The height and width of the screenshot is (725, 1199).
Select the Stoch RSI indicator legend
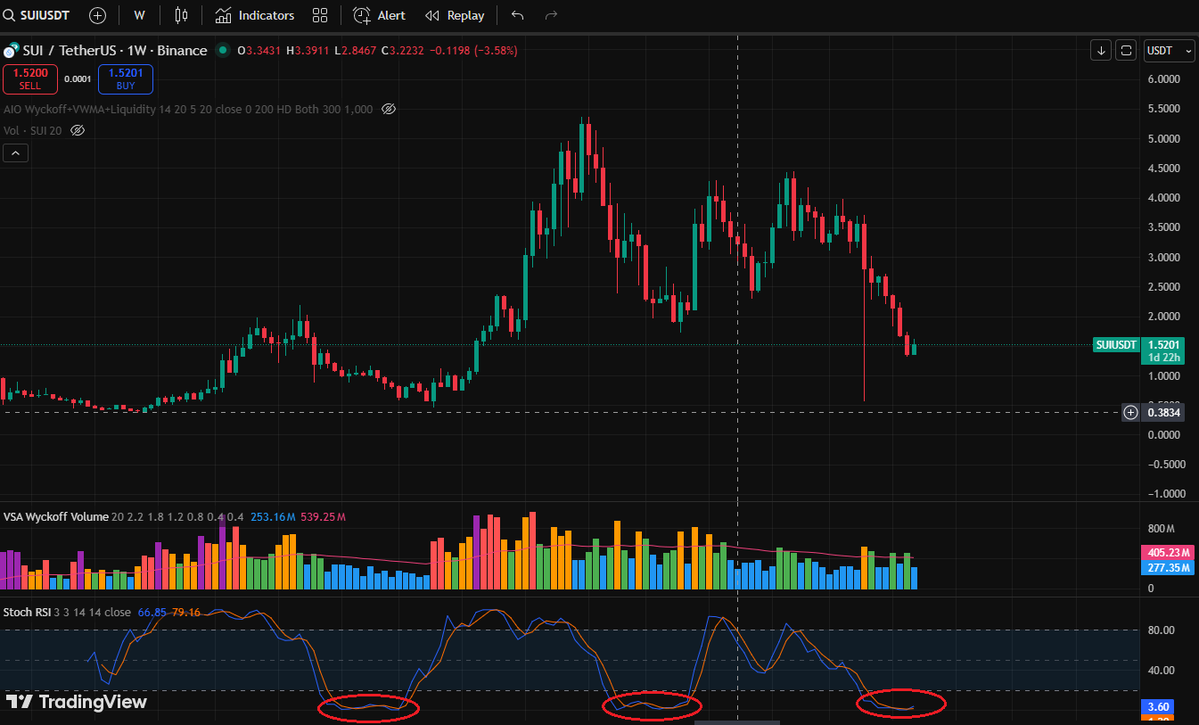pos(27,613)
